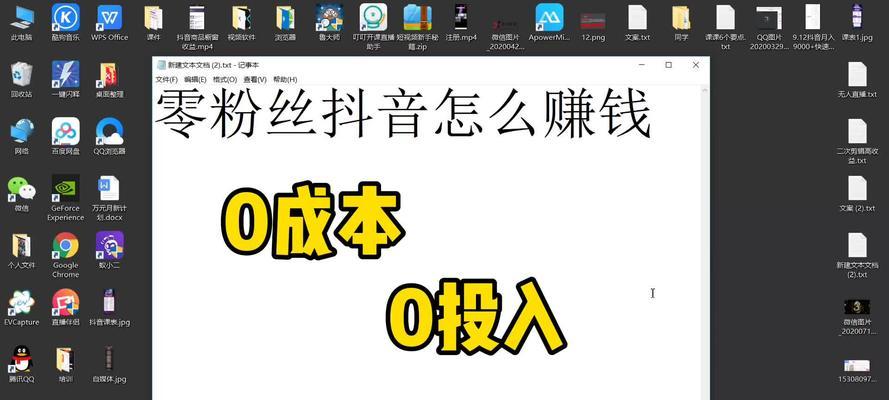889x400 pixels.
Task: Maximize the Notepad window
Action: point(668,65)
